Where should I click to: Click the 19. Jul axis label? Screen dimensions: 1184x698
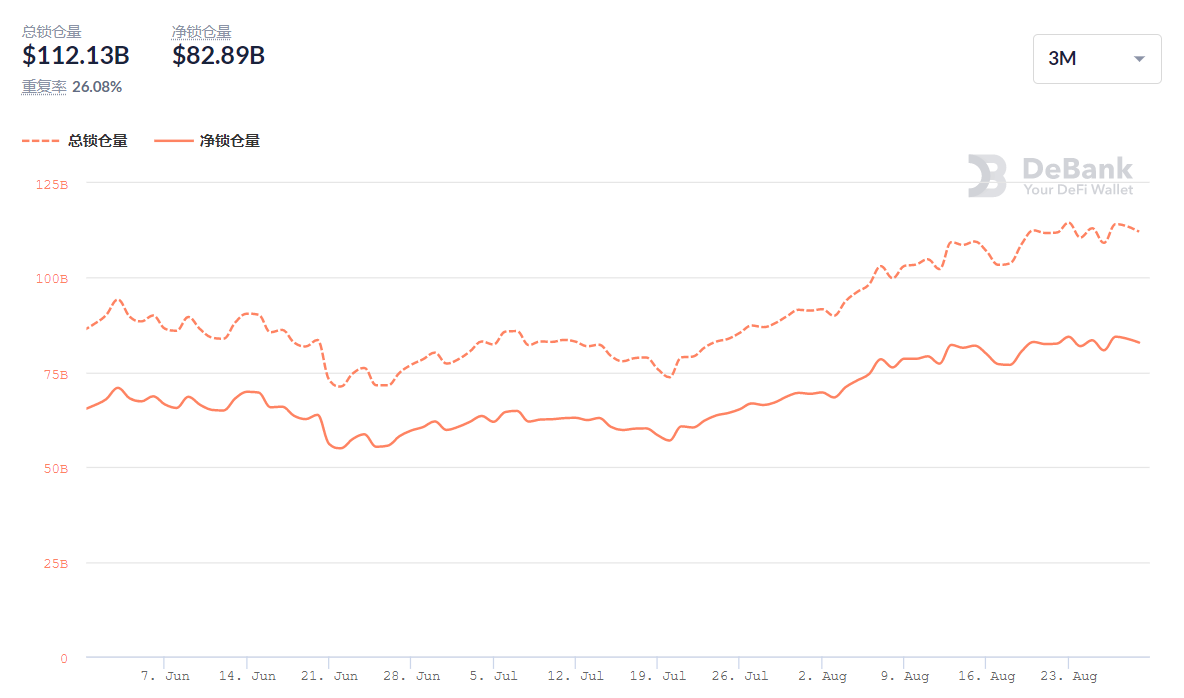(x=657, y=677)
